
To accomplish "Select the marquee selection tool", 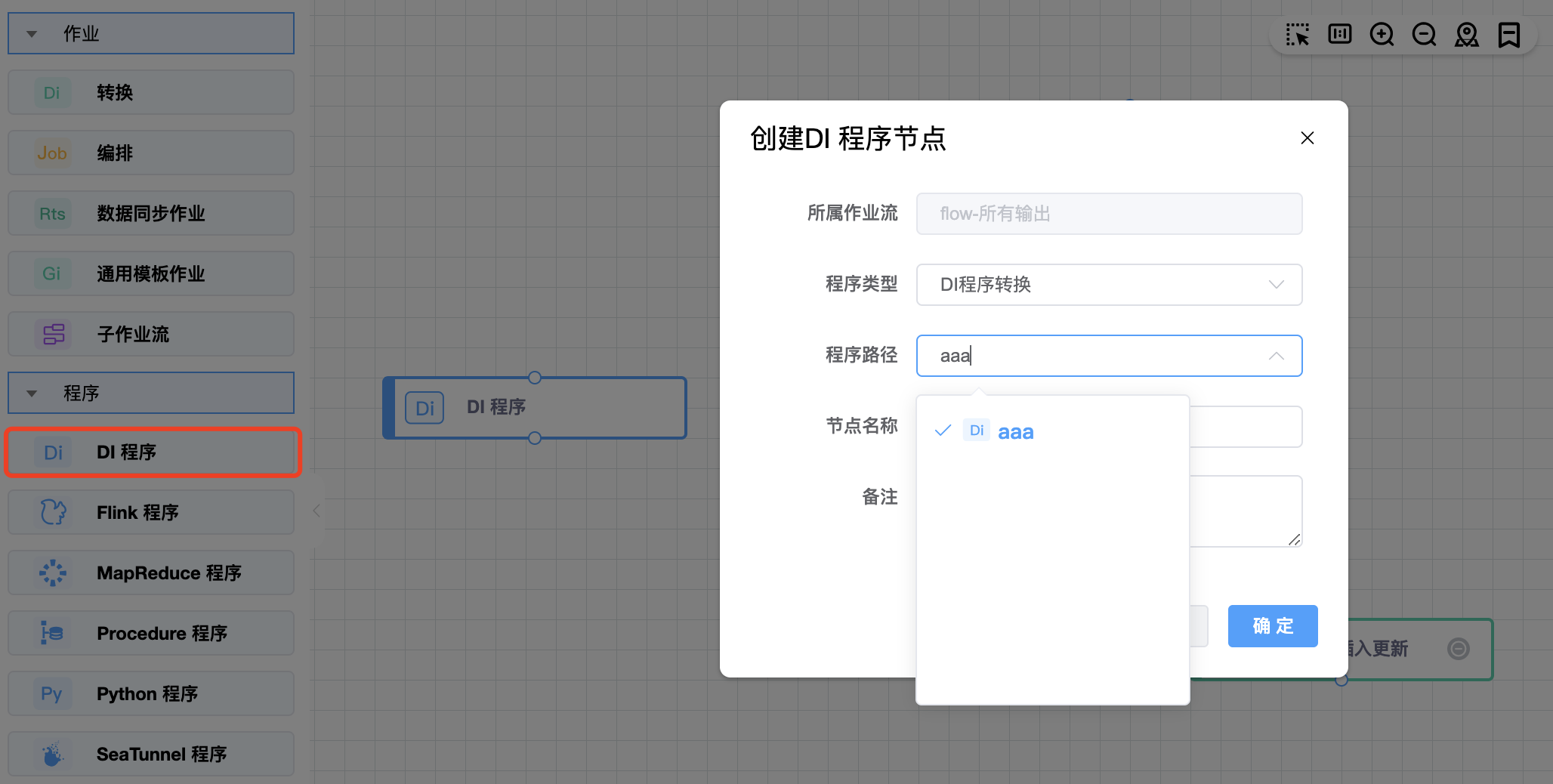I will coord(1298,35).
